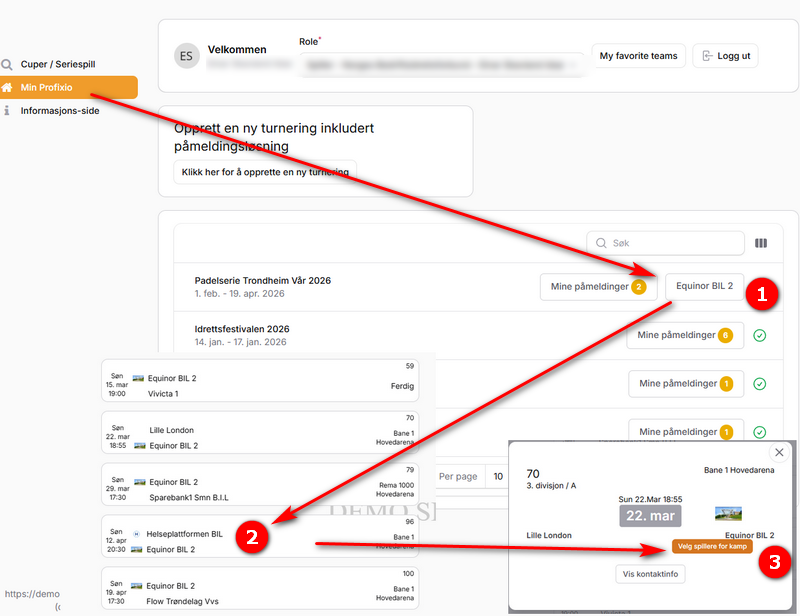Click Bane 1 Hovedarena text in popup
Image resolution: width=800 pixels, height=616 pixels.
pos(739,470)
